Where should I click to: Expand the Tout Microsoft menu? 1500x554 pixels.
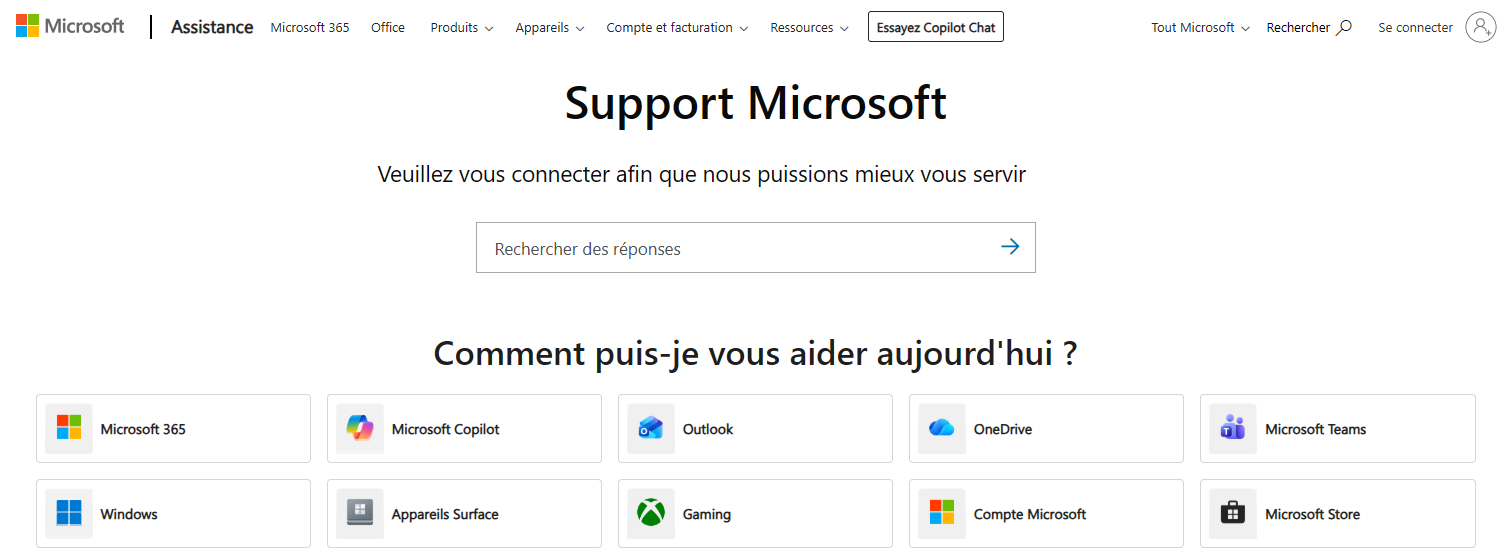[1200, 28]
